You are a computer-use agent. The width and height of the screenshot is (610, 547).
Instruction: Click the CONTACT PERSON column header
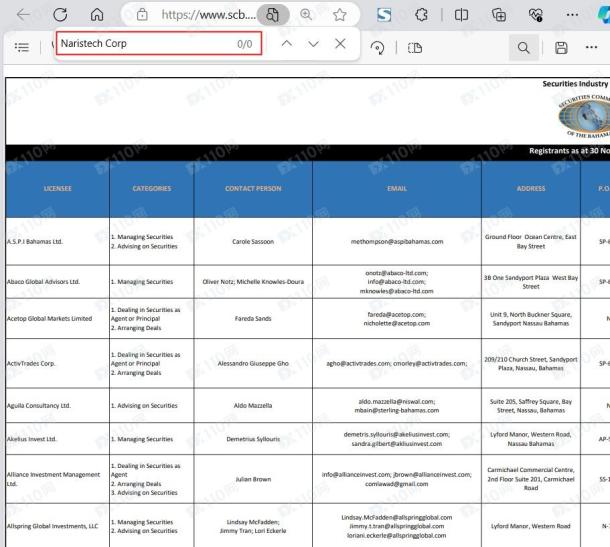pos(253,188)
